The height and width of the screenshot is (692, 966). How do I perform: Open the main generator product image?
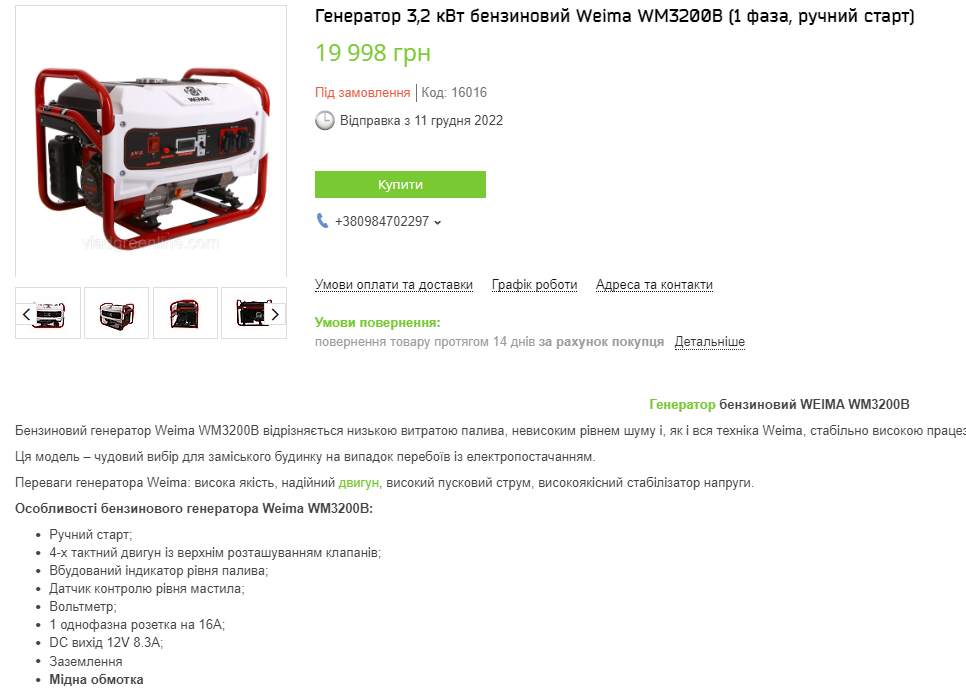tap(151, 141)
